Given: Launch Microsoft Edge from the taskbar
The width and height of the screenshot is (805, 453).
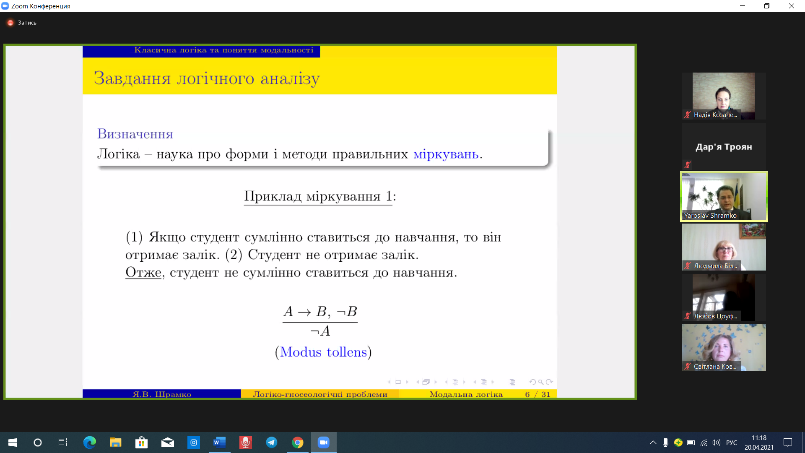Looking at the screenshot, I should pos(89,441).
